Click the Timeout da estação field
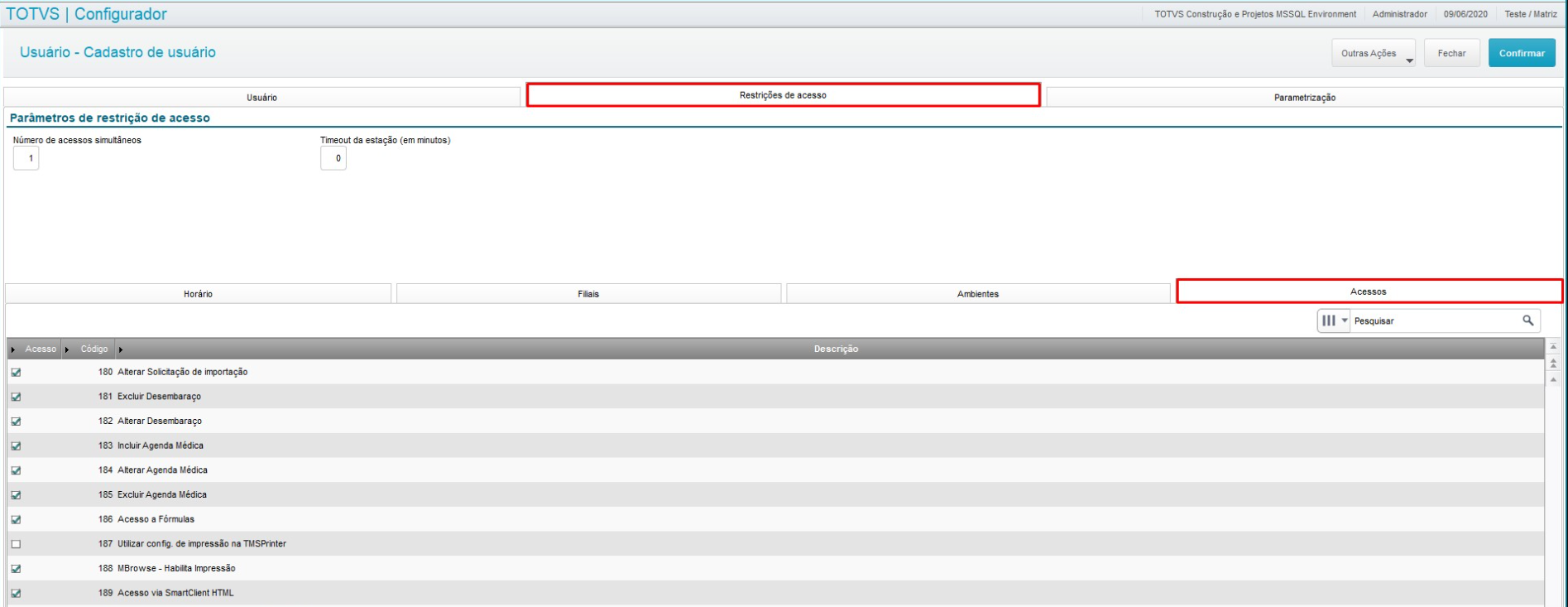Viewport: 1568px width, 607px height. (333, 158)
